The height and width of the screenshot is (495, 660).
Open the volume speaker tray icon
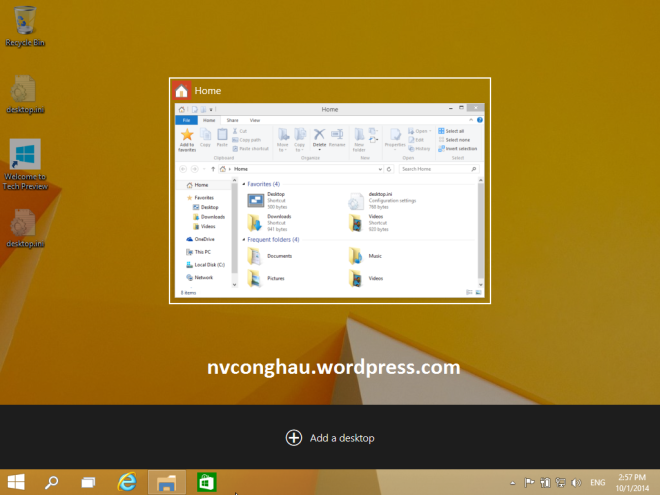[576, 482]
